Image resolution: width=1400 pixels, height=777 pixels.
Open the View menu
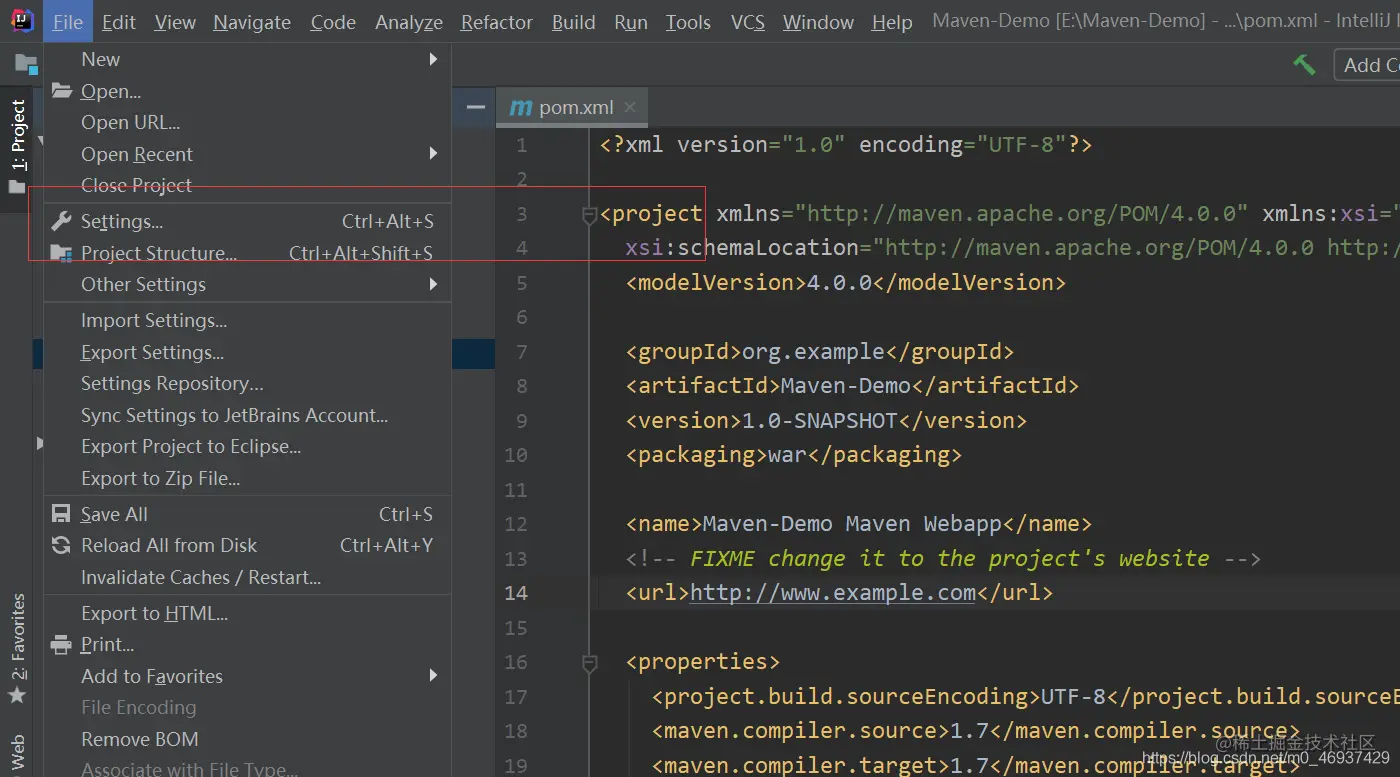[175, 22]
